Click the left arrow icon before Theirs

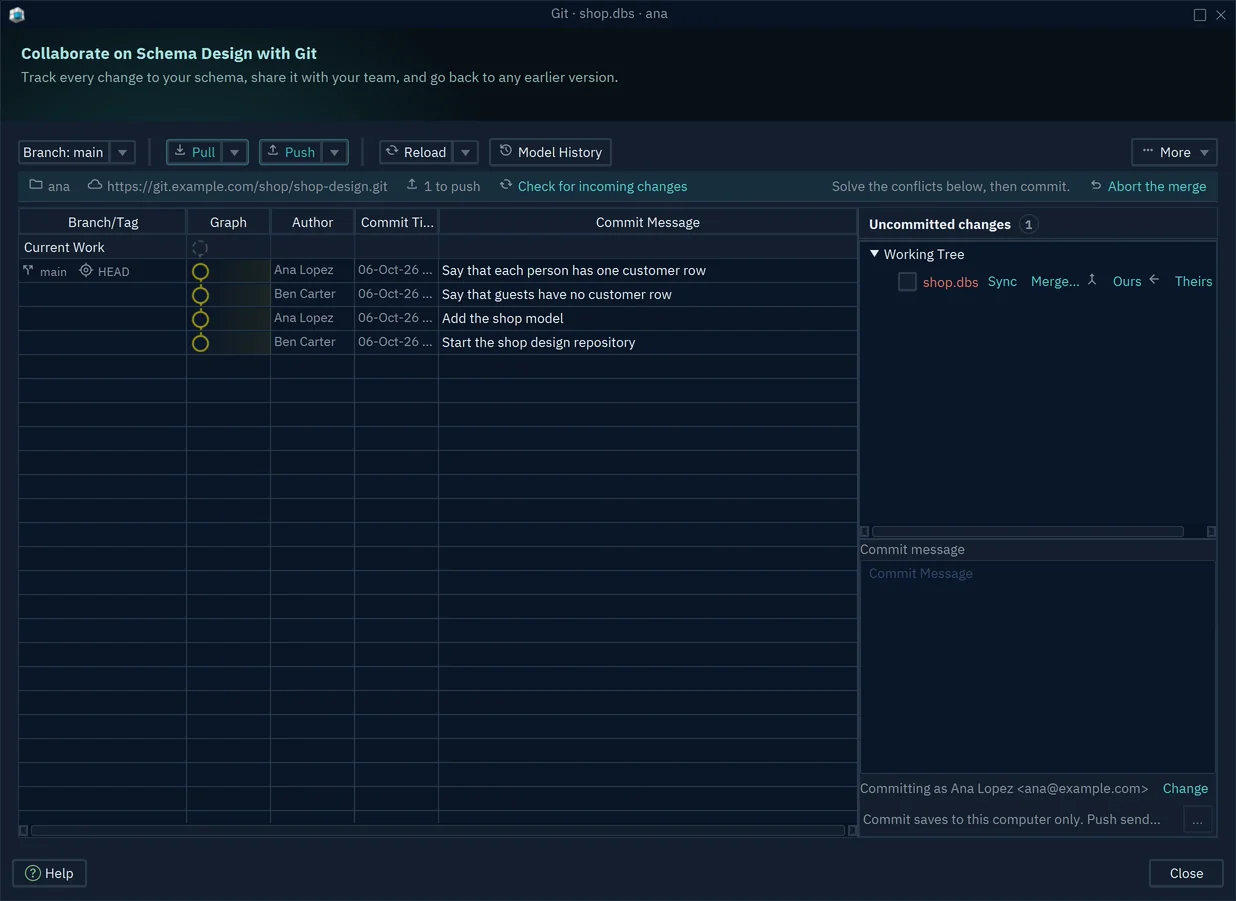click(1154, 280)
